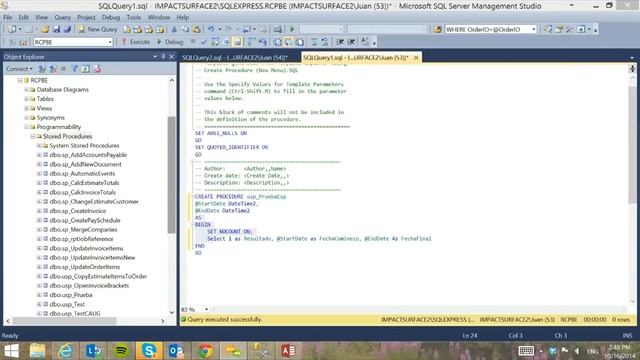Switch to the SQLQuery2.sql tab

coord(235,58)
